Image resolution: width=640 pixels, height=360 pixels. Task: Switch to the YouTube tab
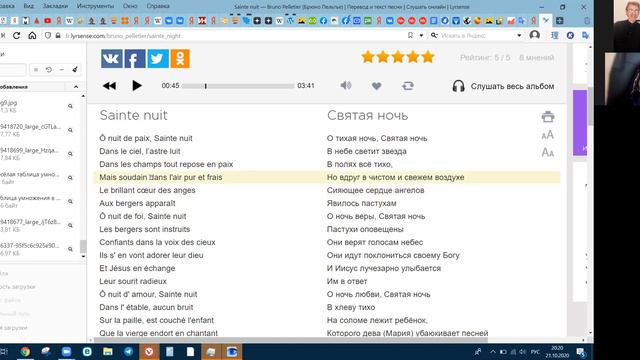[48, 20]
